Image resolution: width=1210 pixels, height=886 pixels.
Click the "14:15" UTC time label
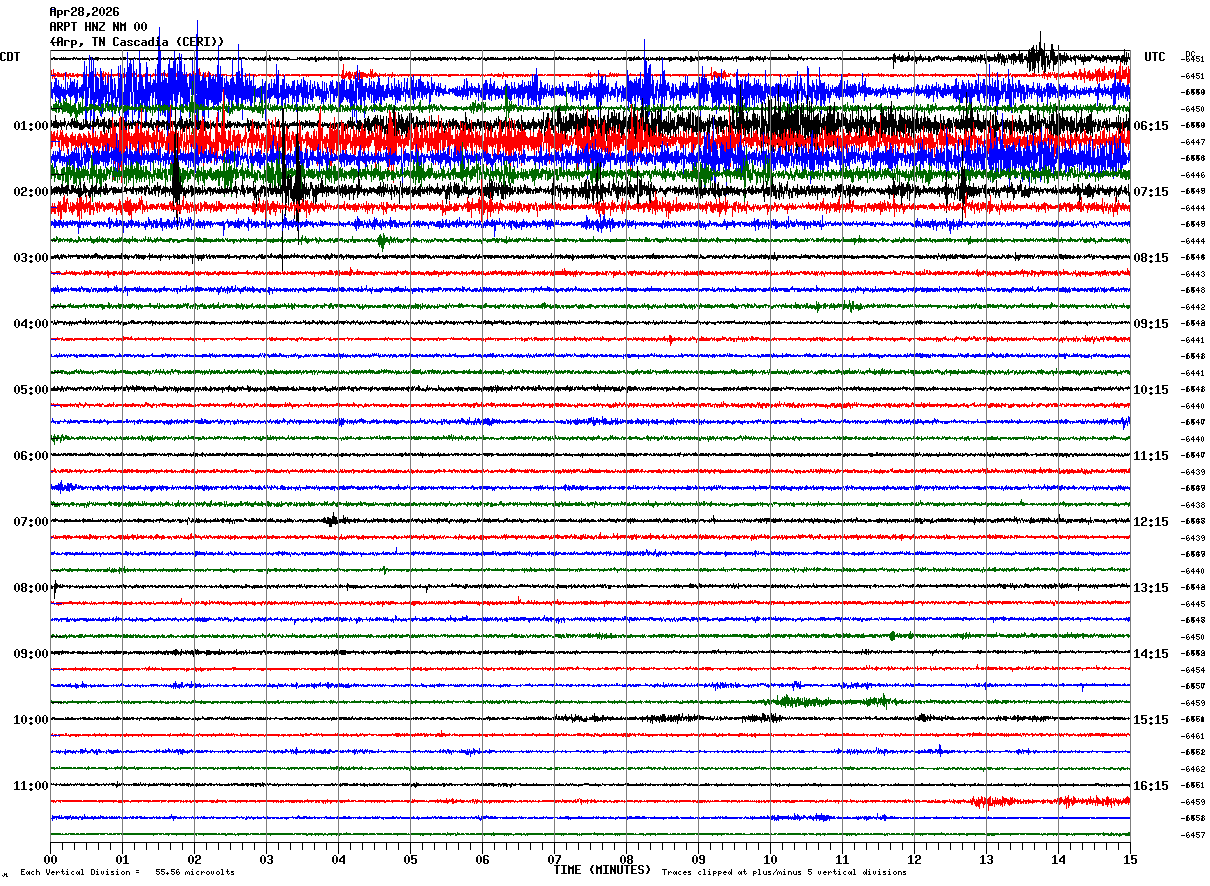[1151, 654]
